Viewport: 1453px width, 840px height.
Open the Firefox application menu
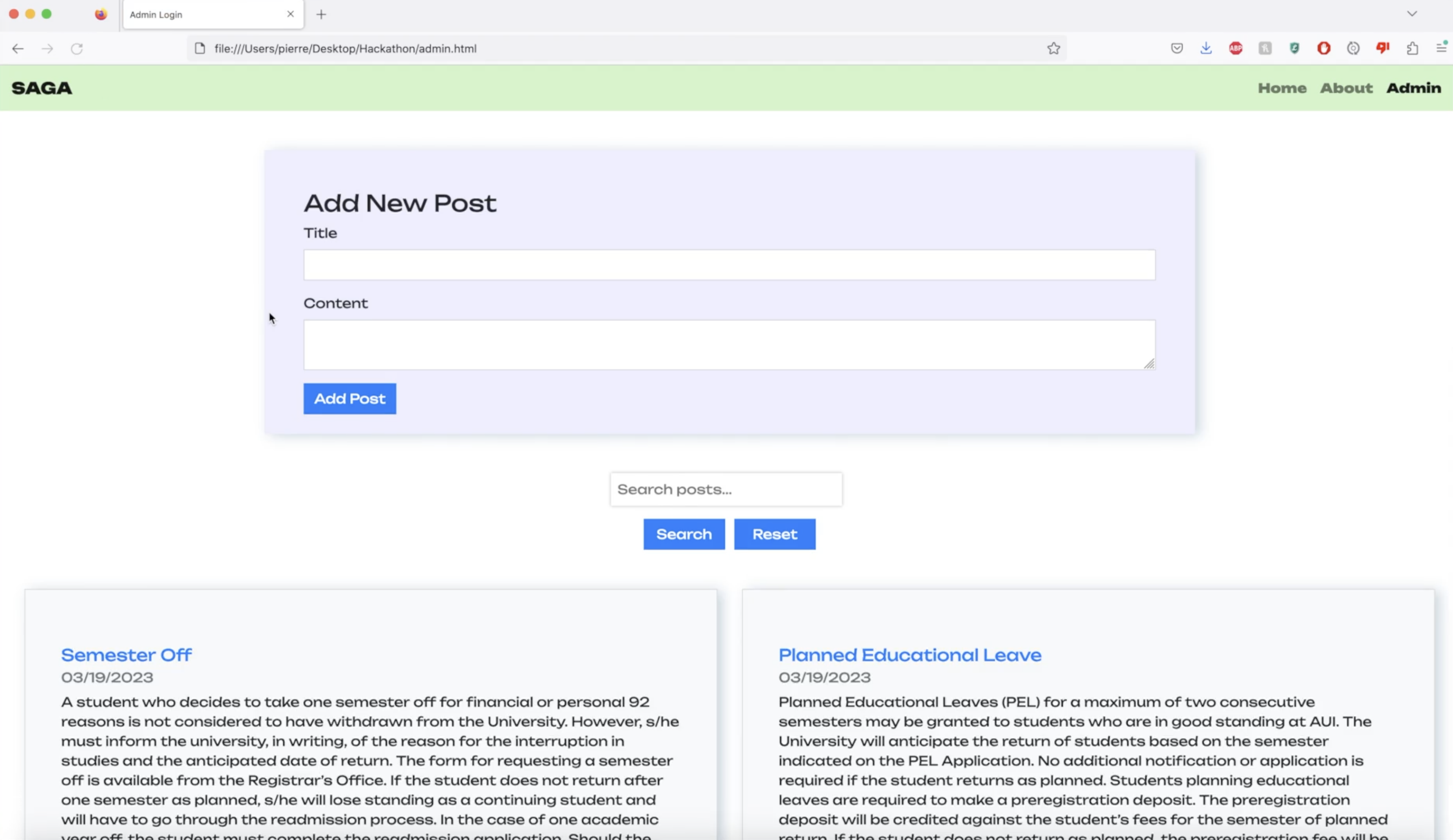click(1442, 48)
